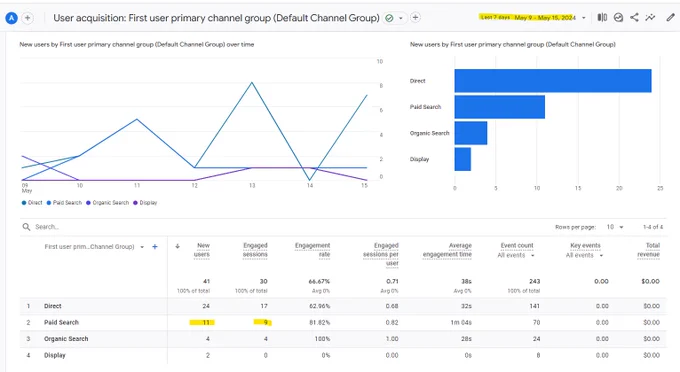Screen dimensions: 680x372
Task: Click the compare/edit comparisons icon
Action: (x=602, y=17)
